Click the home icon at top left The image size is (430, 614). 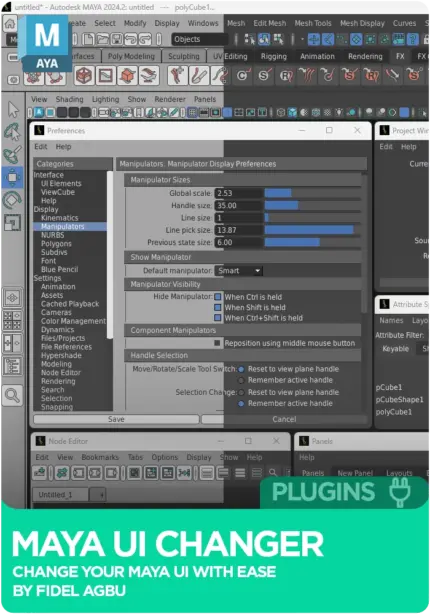pyautogui.click(x=9, y=23)
